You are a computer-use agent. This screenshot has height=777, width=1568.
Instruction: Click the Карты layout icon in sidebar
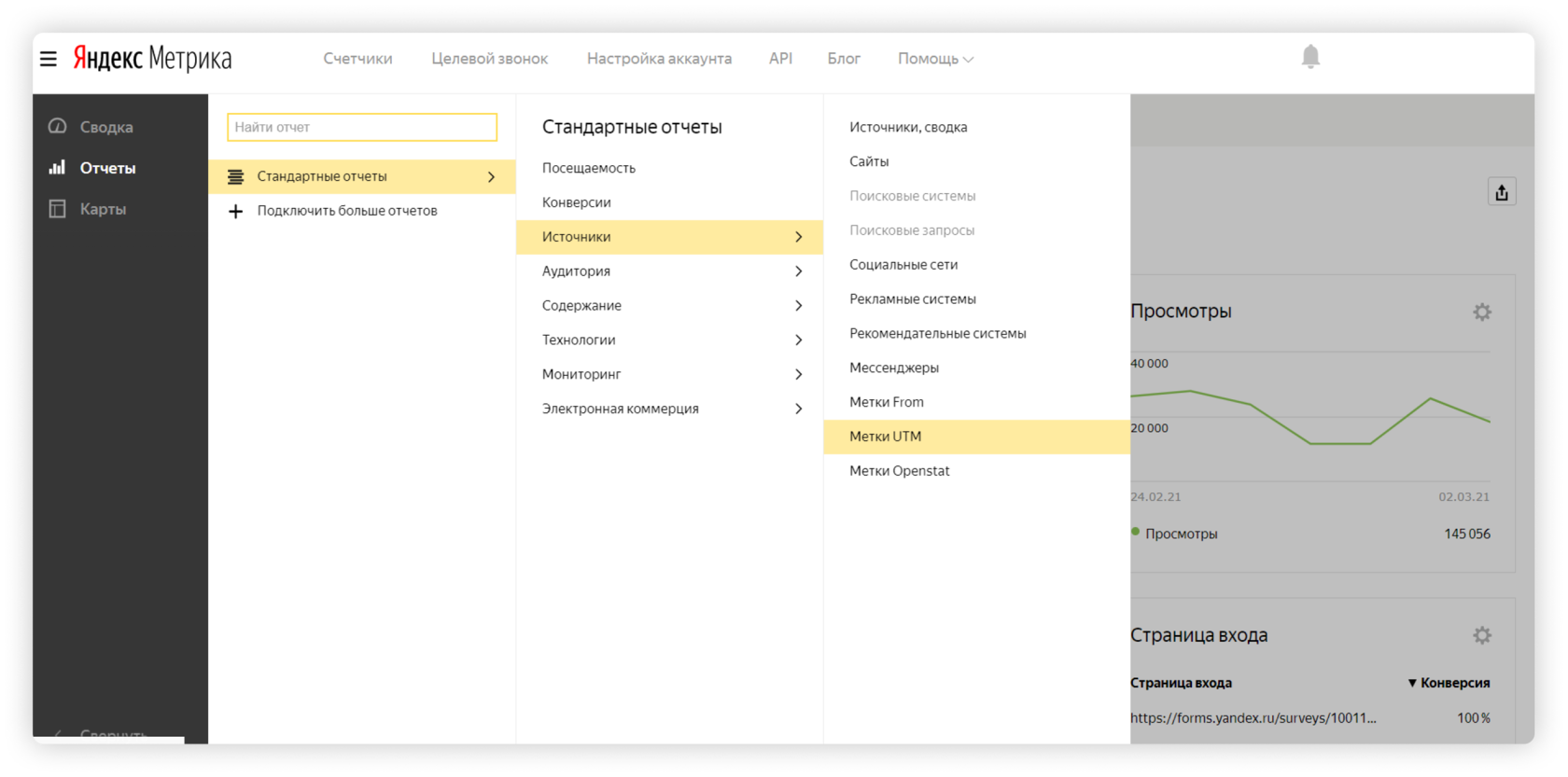(58, 209)
